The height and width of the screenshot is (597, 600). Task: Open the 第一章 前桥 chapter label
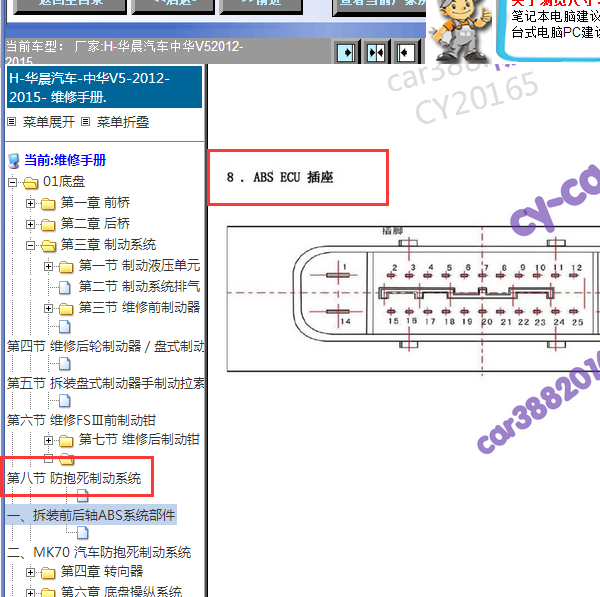[x=95, y=202]
